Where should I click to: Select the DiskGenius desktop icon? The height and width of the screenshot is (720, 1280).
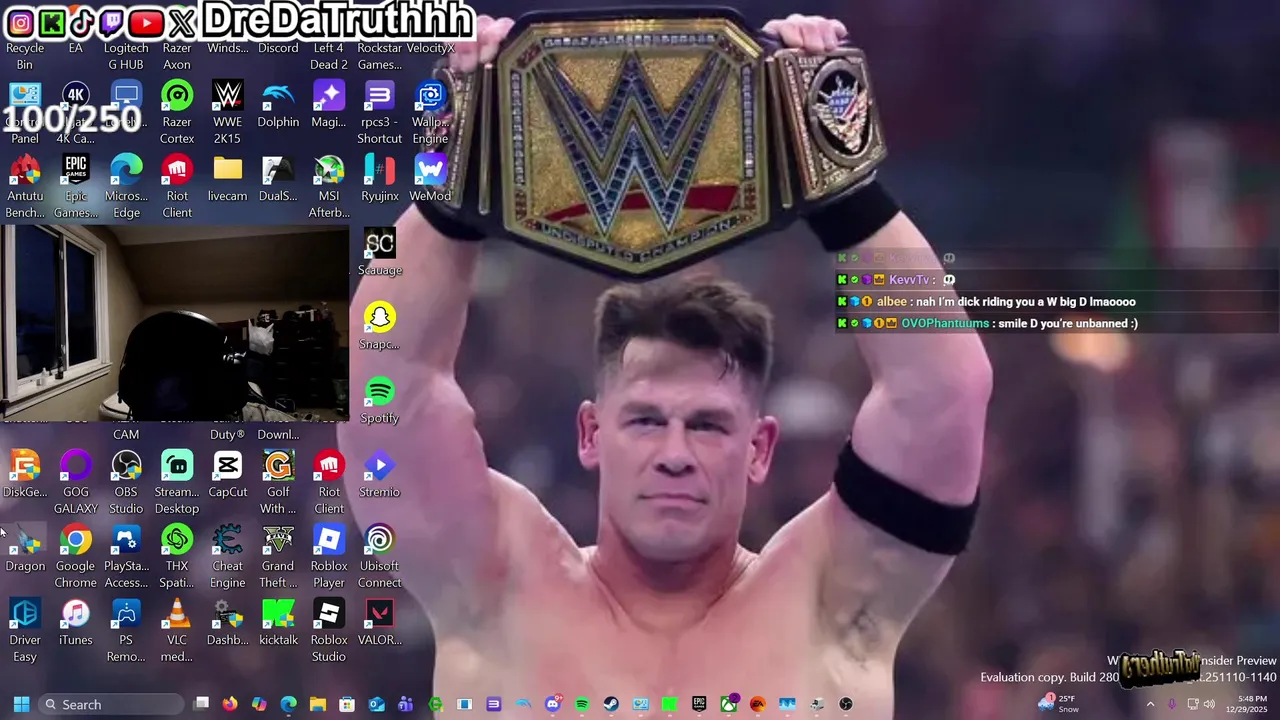tap(25, 475)
